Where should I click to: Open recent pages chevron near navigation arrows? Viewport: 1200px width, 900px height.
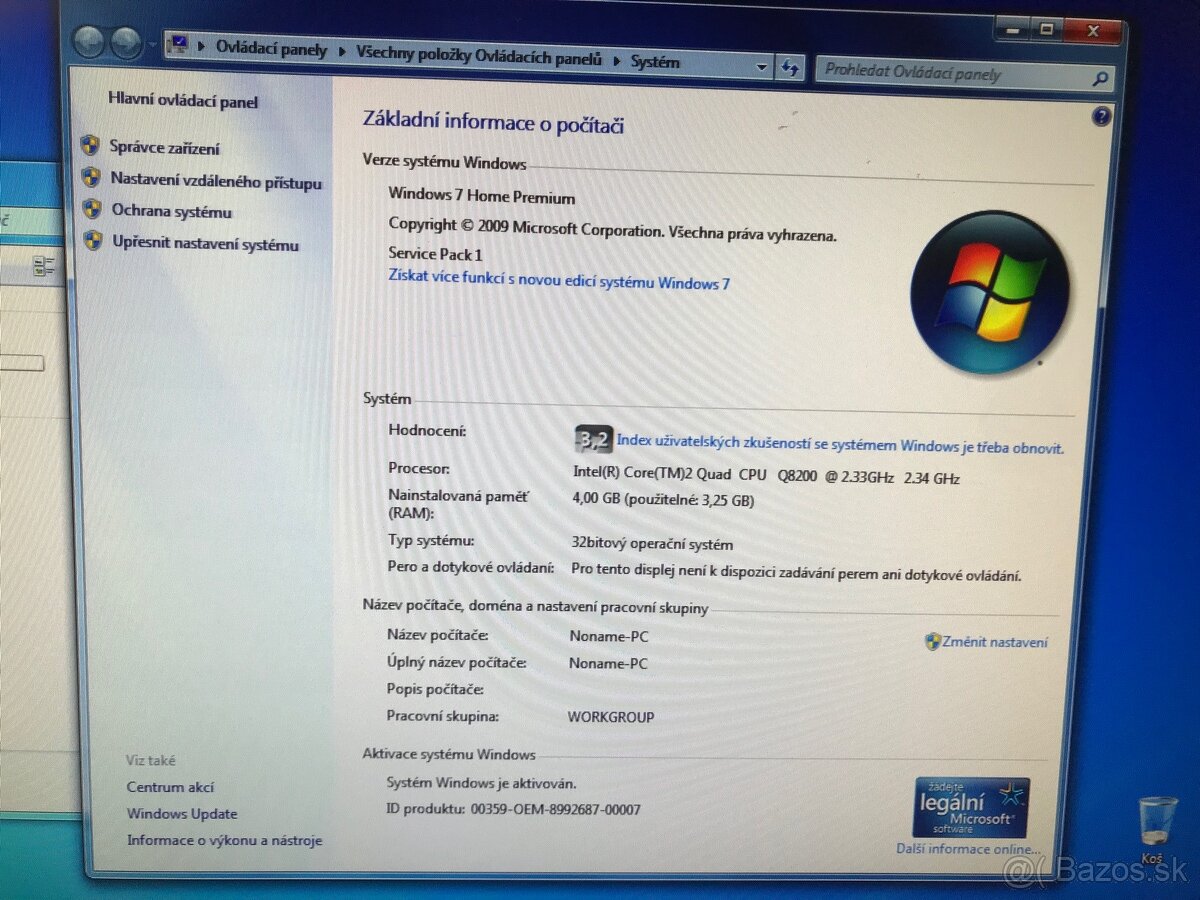point(152,46)
